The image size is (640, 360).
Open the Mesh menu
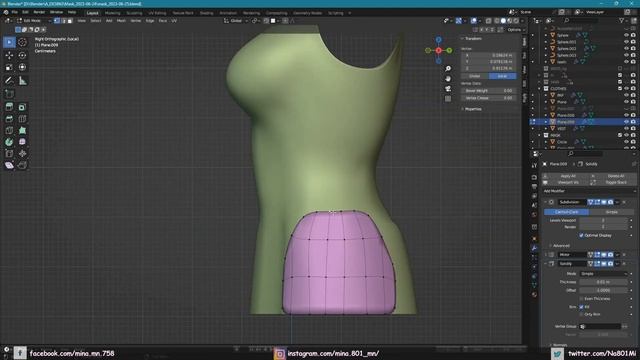[121, 20]
